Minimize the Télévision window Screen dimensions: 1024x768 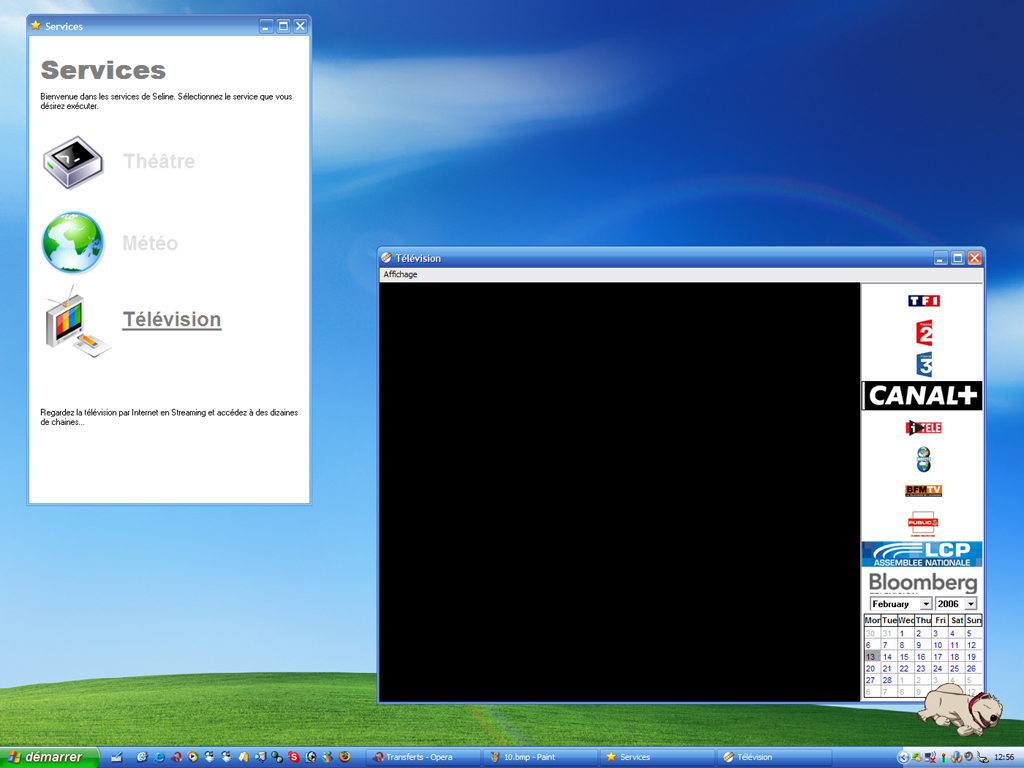coord(940,258)
